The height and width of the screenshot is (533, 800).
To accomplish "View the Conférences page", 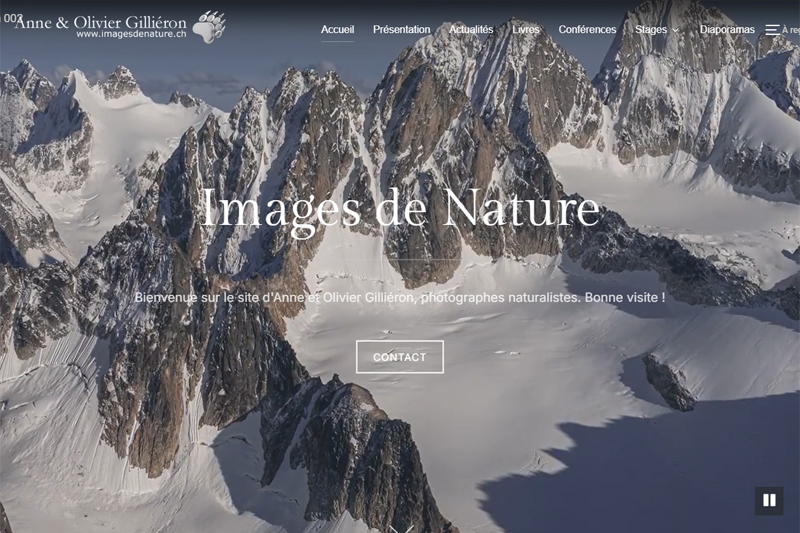I will [x=587, y=30].
